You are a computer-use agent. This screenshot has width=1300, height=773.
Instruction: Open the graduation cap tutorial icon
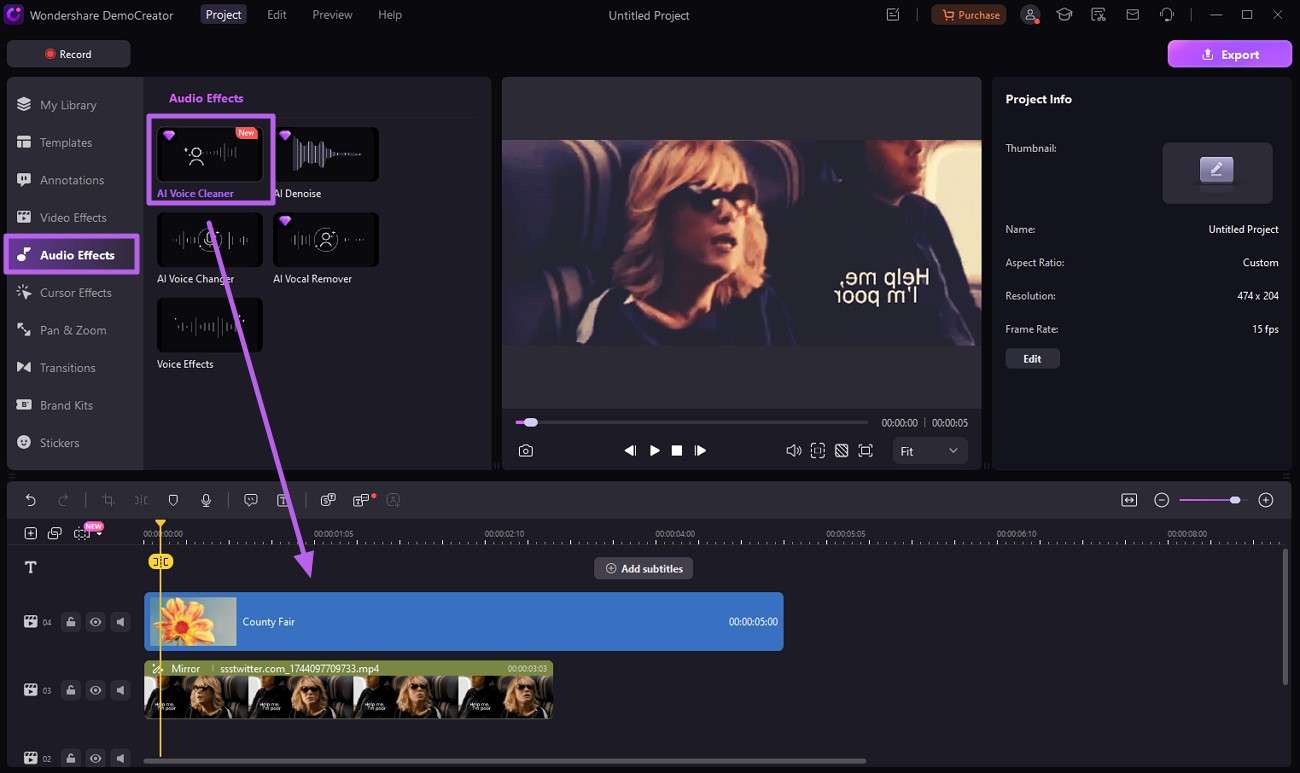[1065, 15]
